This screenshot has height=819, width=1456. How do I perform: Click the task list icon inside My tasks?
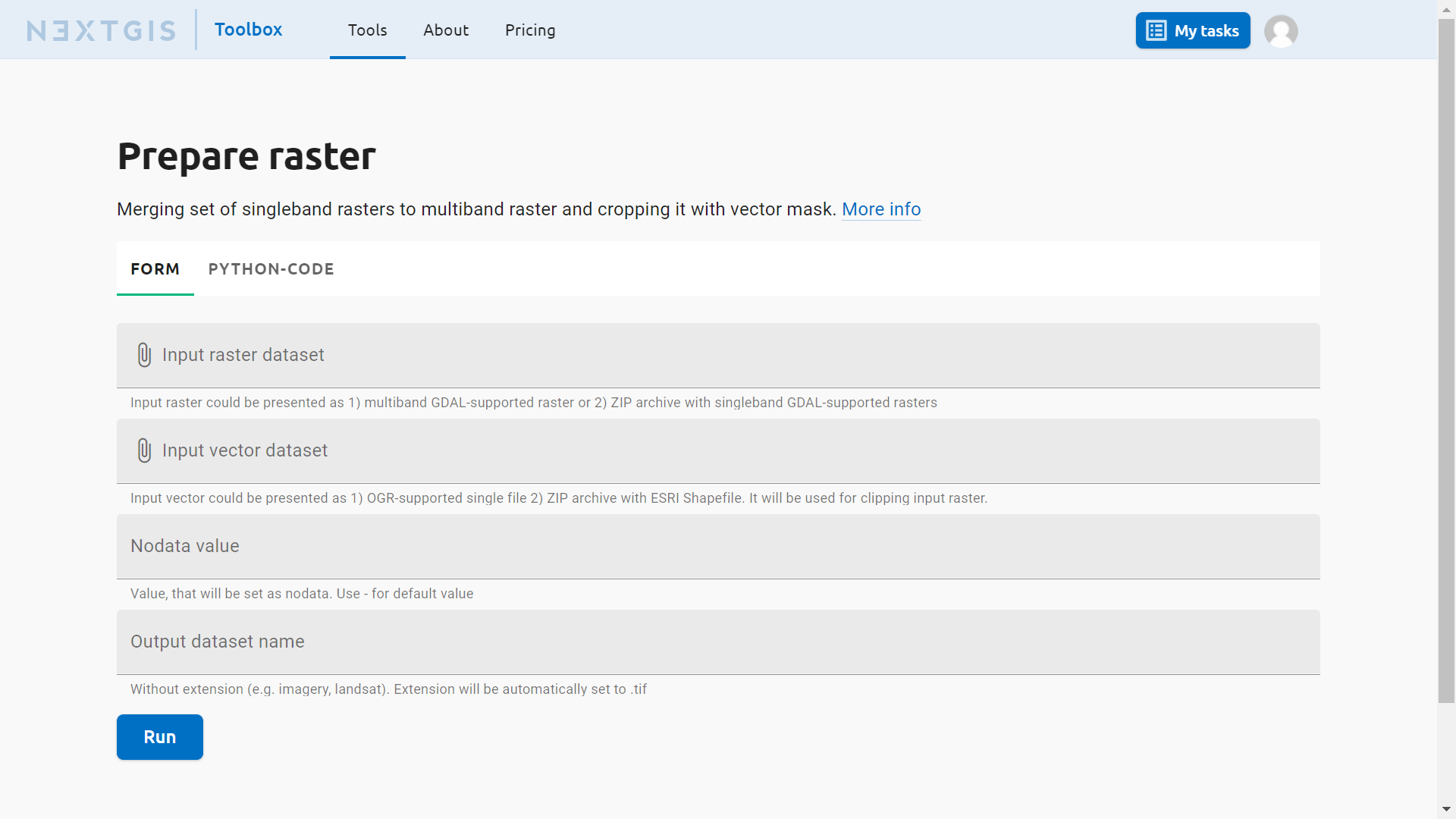[1156, 30]
